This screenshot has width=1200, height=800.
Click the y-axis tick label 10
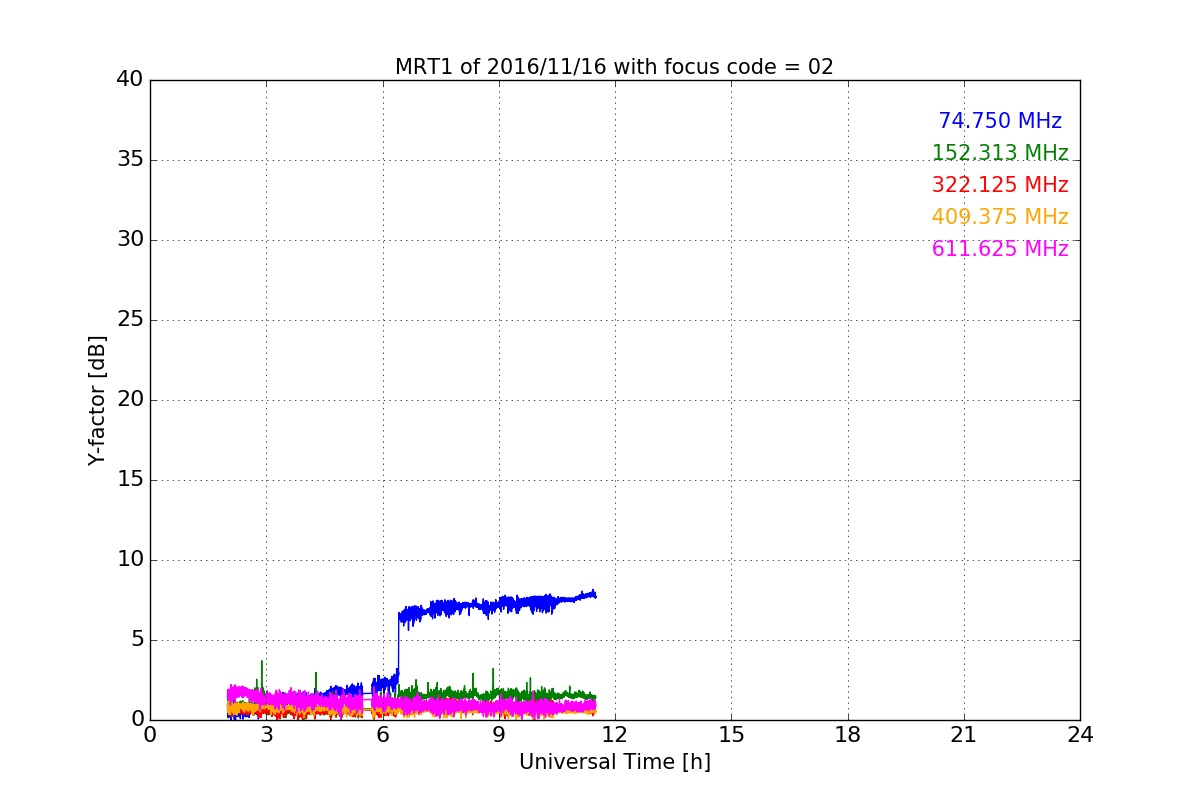(130, 560)
